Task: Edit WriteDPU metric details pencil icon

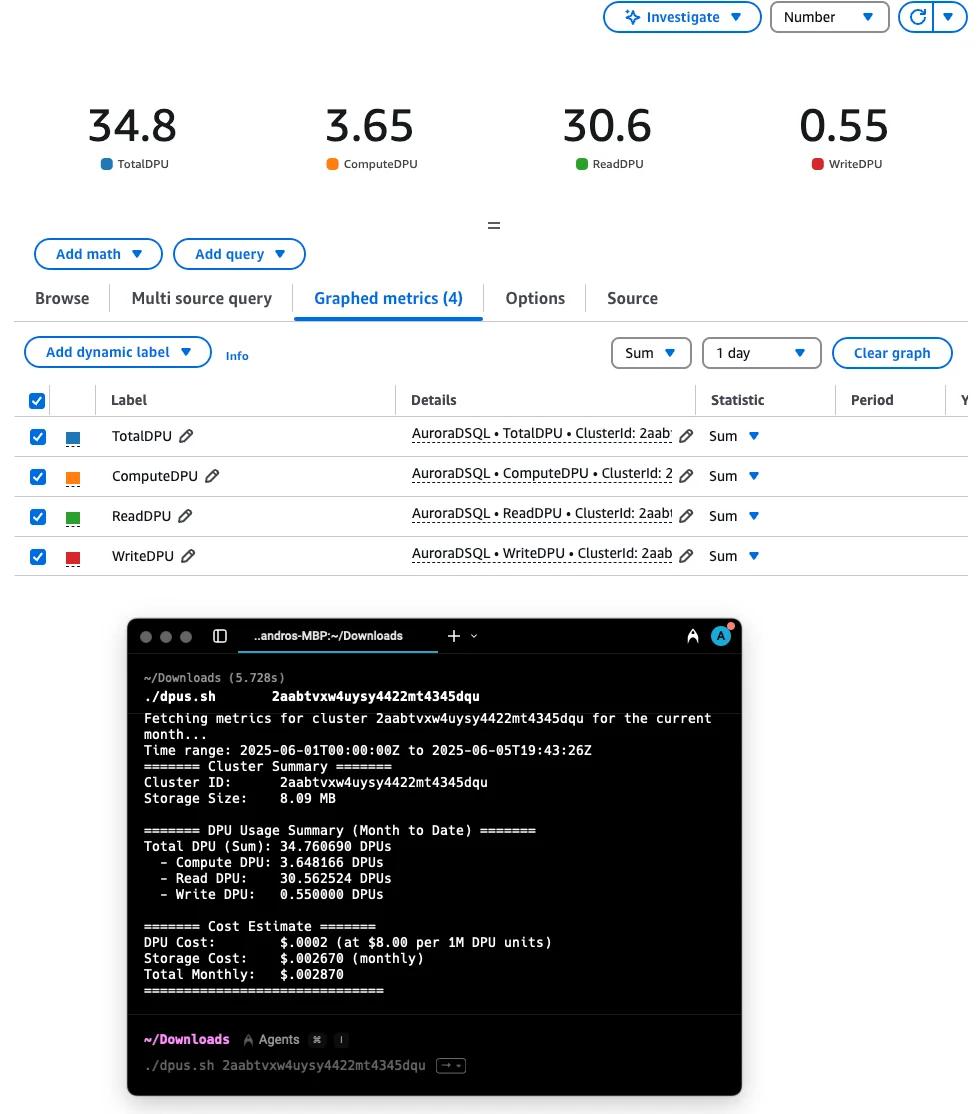Action: [685, 556]
